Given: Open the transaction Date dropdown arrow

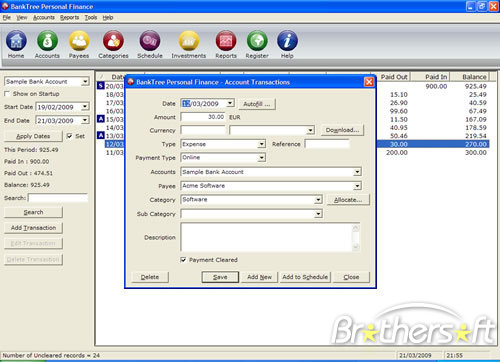Looking at the screenshot, I should pos(230,103).
